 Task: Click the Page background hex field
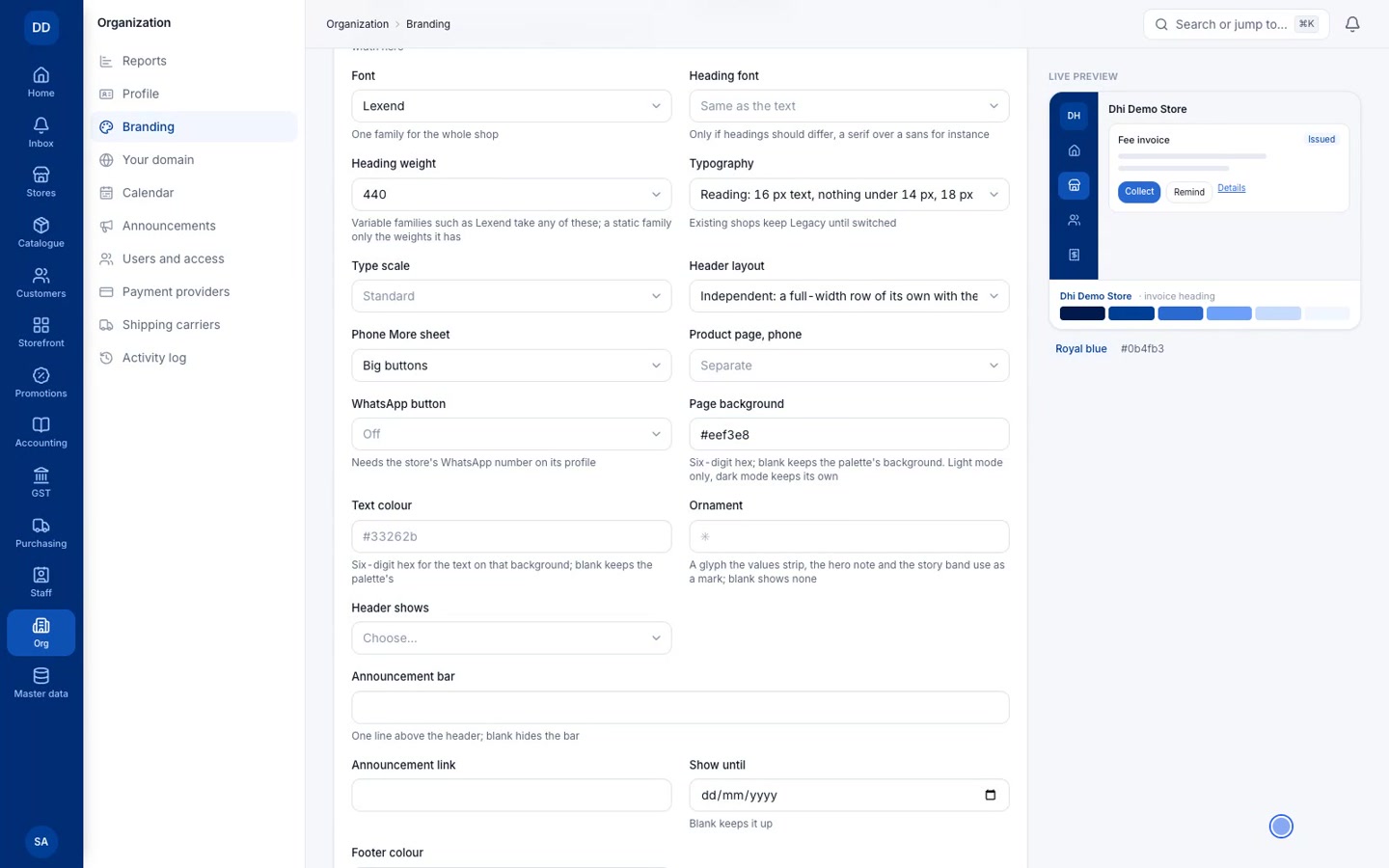click(x=849, y=434)
